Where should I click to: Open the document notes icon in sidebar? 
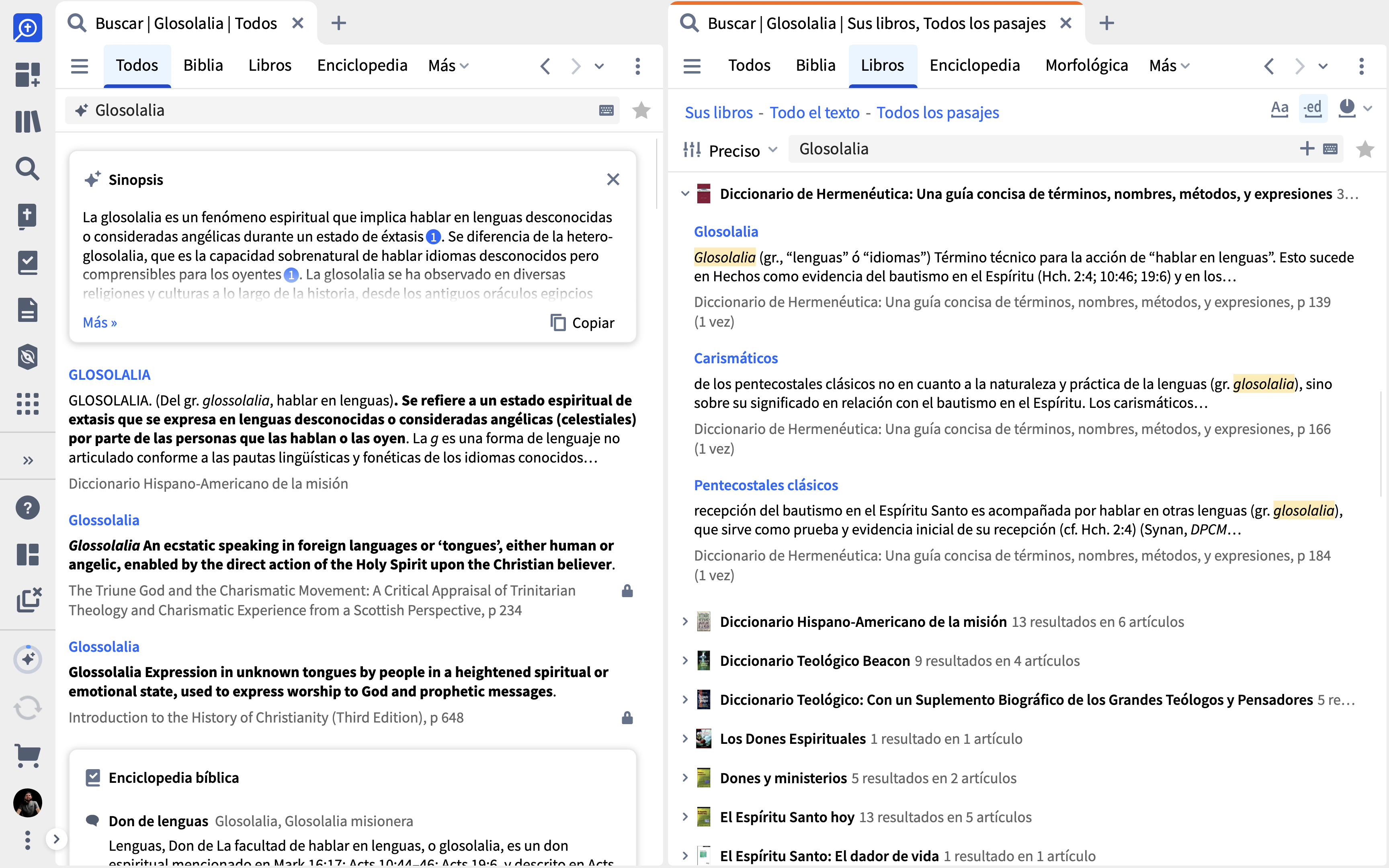(x=28, y=310)
